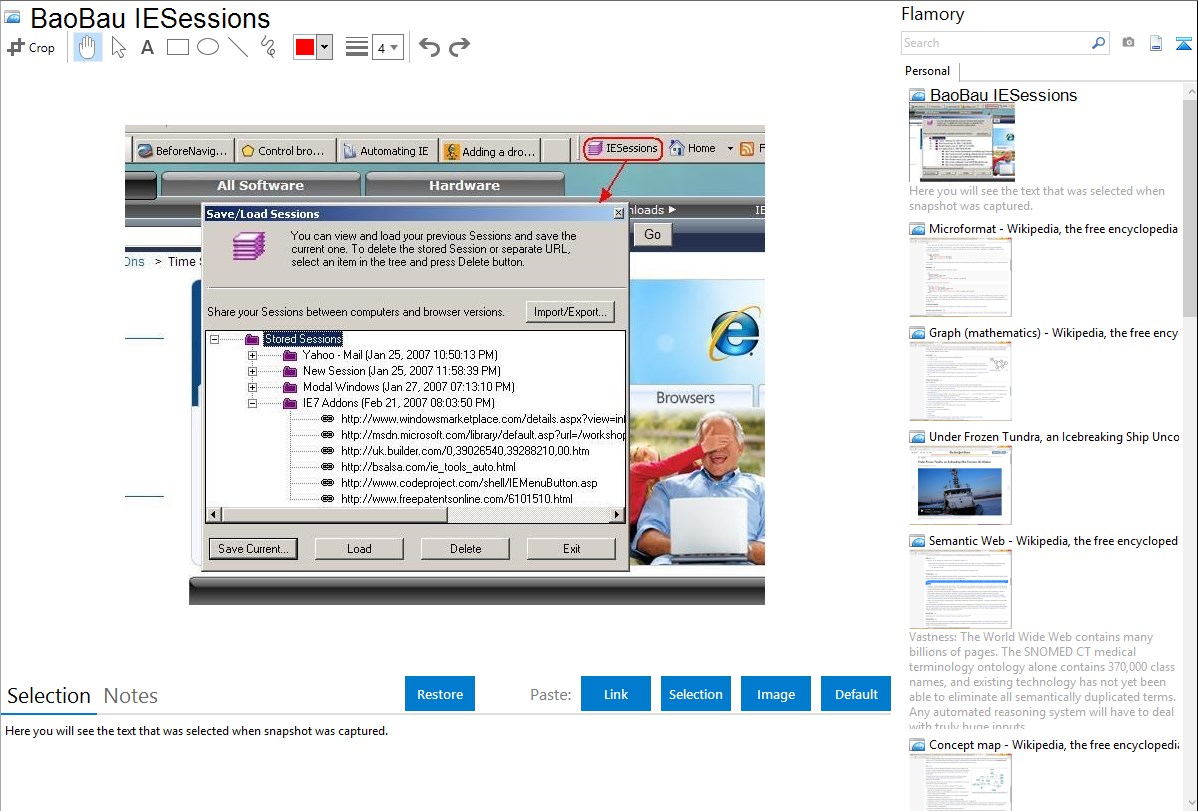The height and width of the screenshot is (811, 1198).
Task: Collapse the IE7 Addons session
Action: (x=252, y=403)
